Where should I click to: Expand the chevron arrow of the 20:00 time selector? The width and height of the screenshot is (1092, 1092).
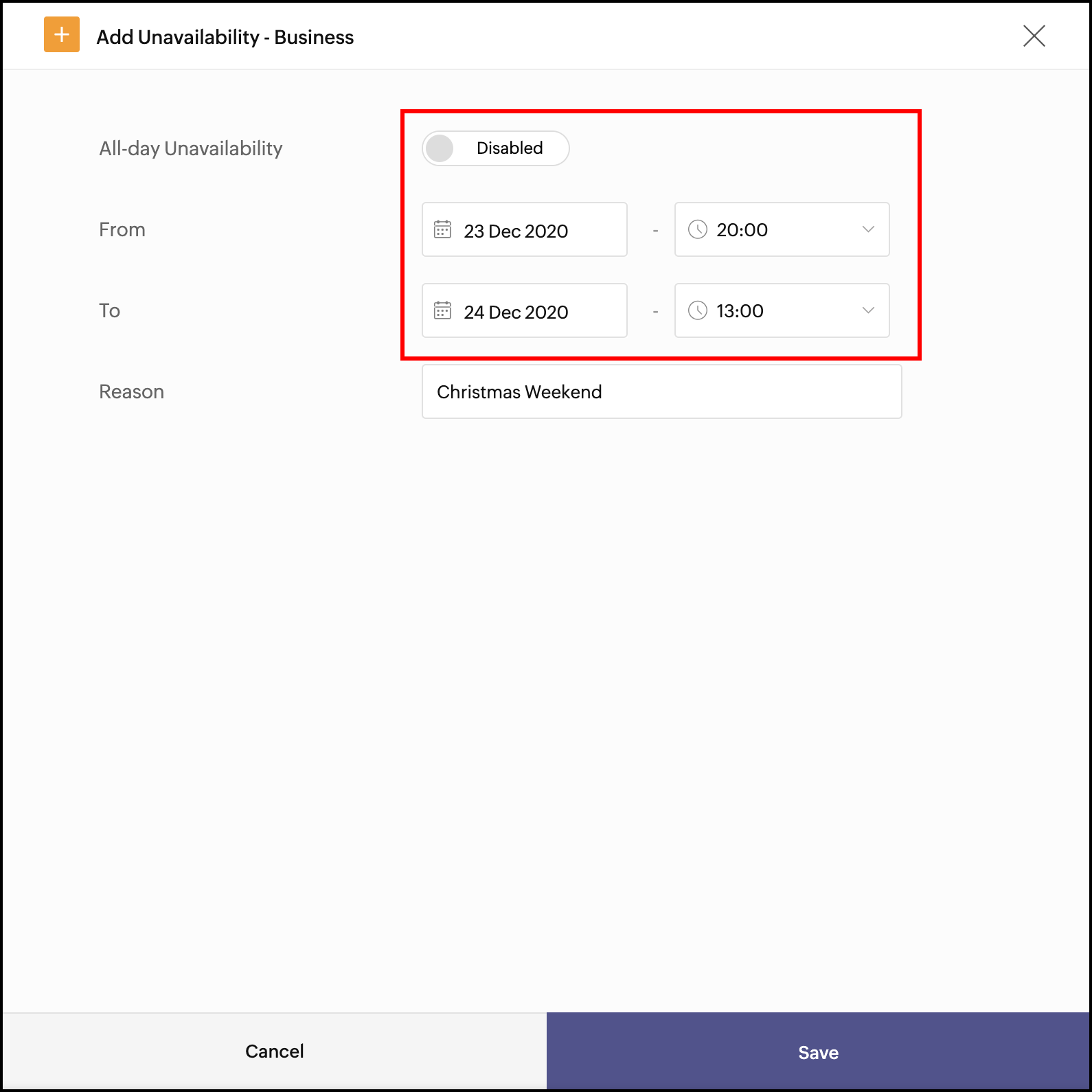(x=868, y=229)
